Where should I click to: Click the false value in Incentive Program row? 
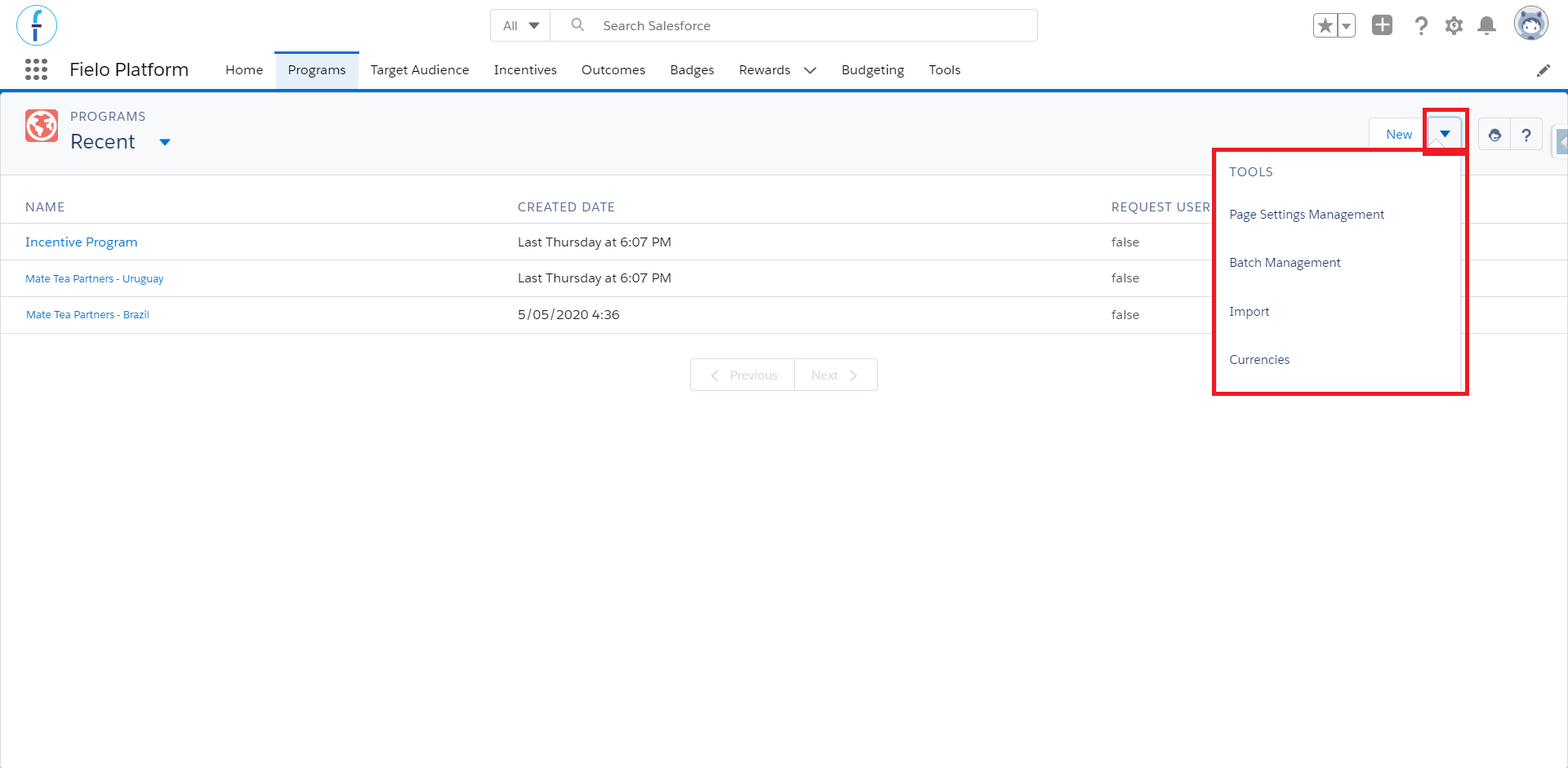point(1125,242)
